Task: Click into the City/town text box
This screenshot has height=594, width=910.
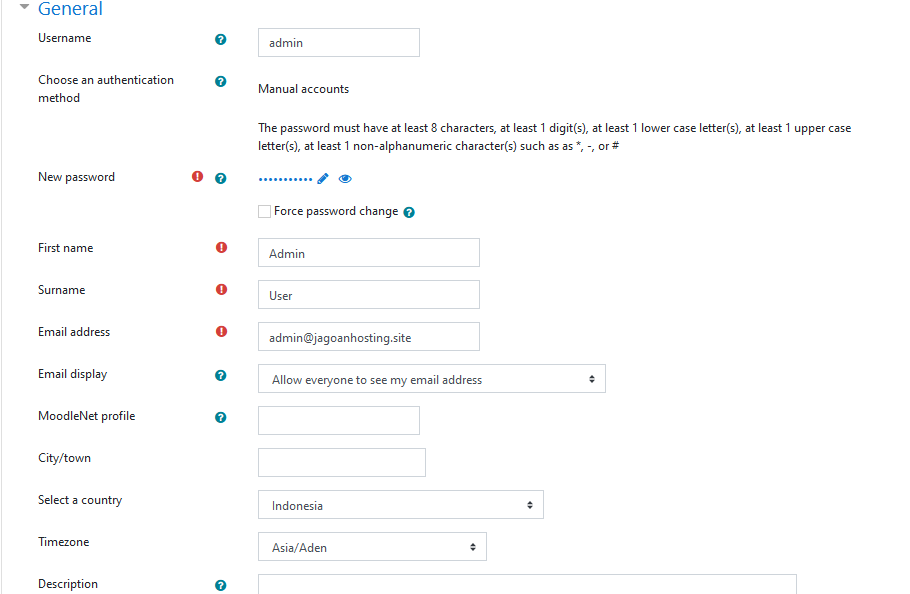Action: 342,462
